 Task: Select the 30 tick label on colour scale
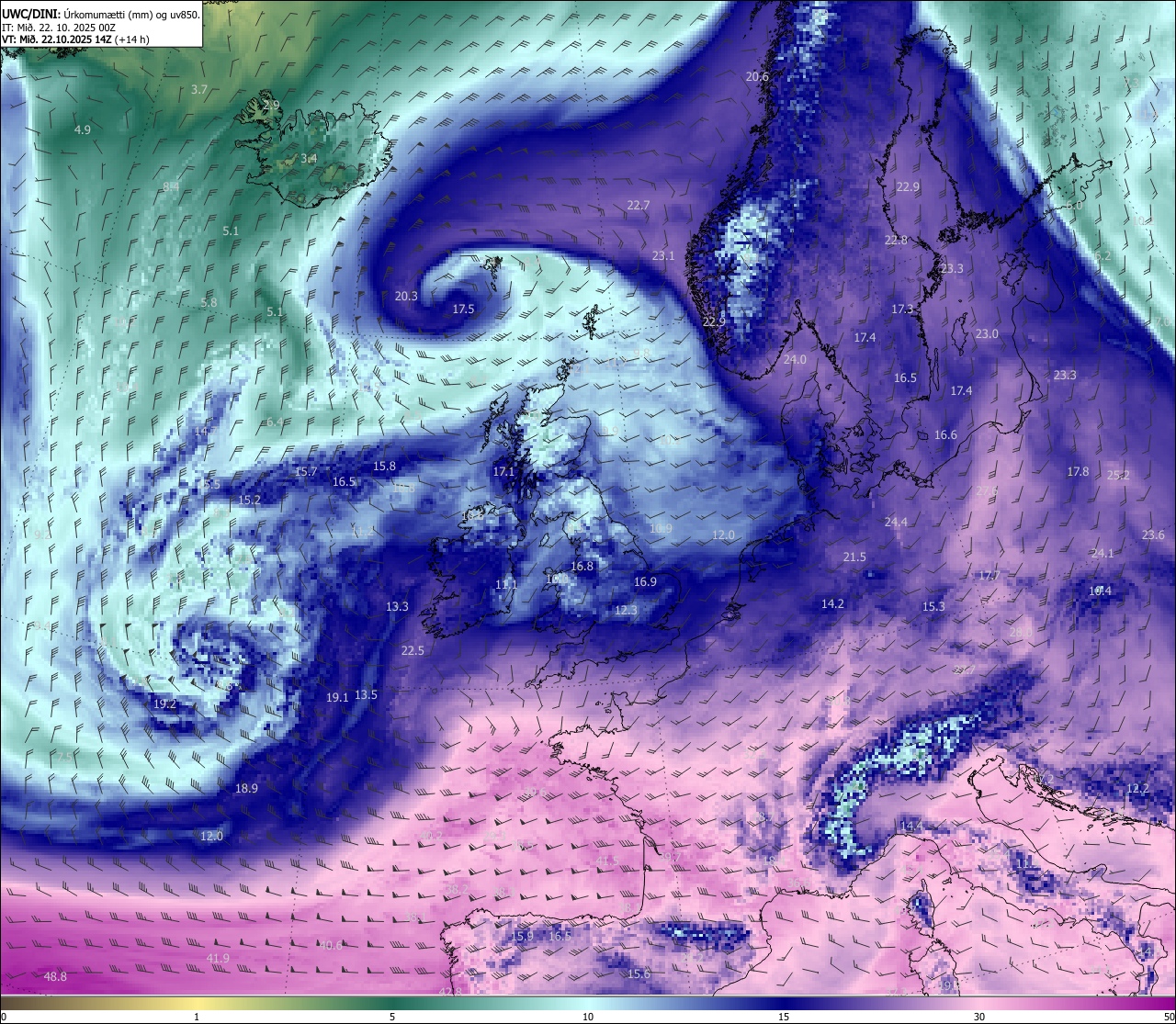pos(979,1017)
